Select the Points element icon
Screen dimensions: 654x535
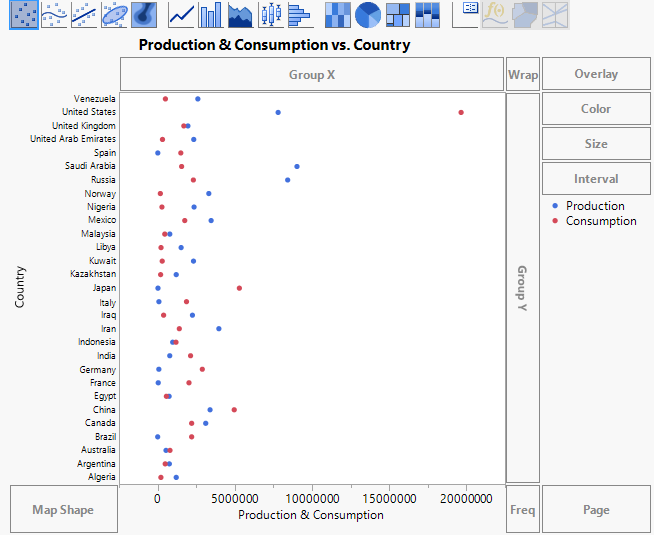coord(24,14)
